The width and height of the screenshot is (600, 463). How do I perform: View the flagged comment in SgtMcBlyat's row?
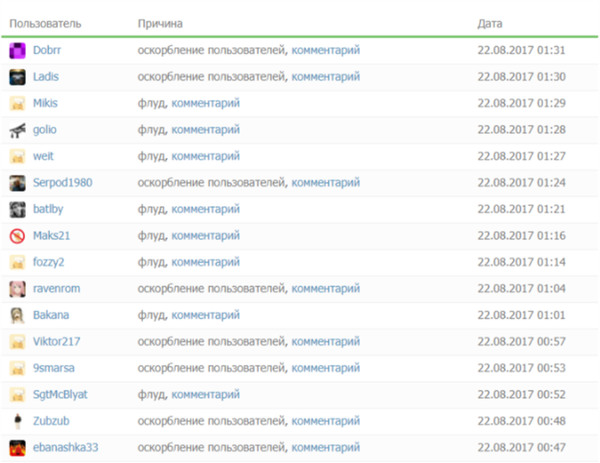[205, 394]
